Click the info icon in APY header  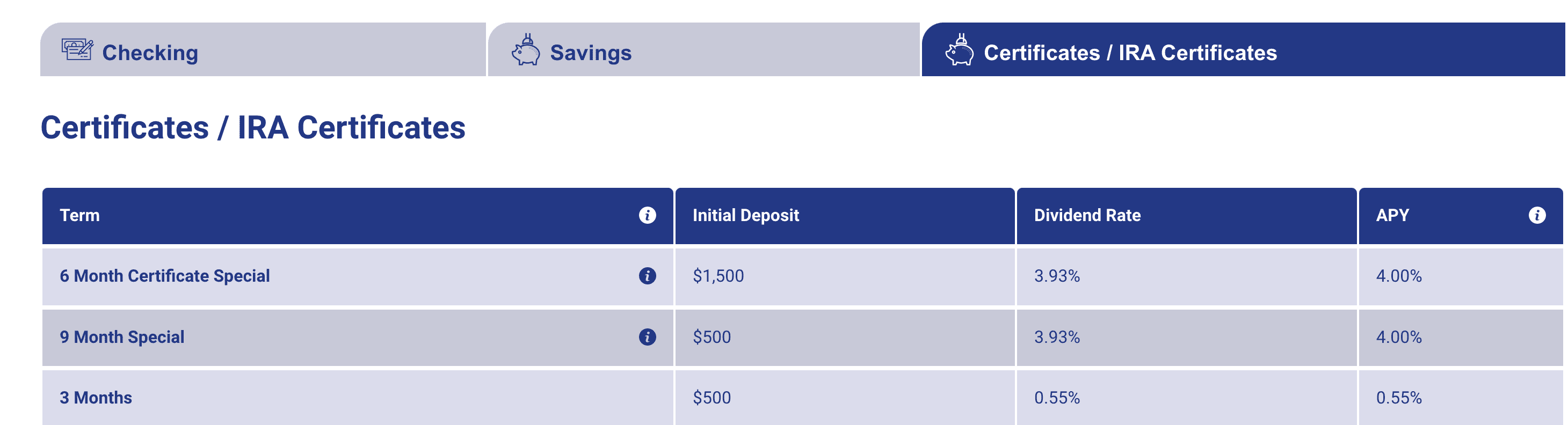click(x=1536, y=215)
